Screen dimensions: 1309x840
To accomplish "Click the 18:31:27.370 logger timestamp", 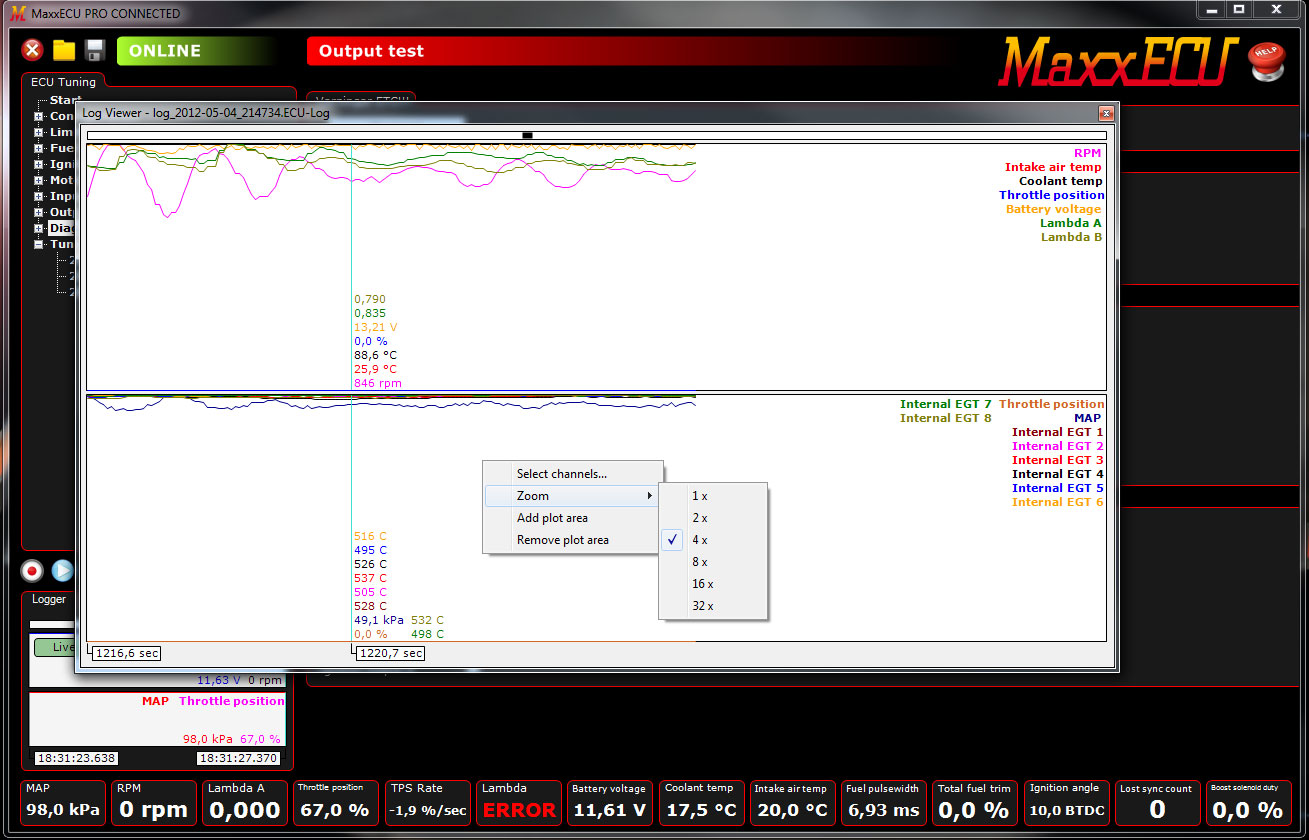I will [240, 758].
